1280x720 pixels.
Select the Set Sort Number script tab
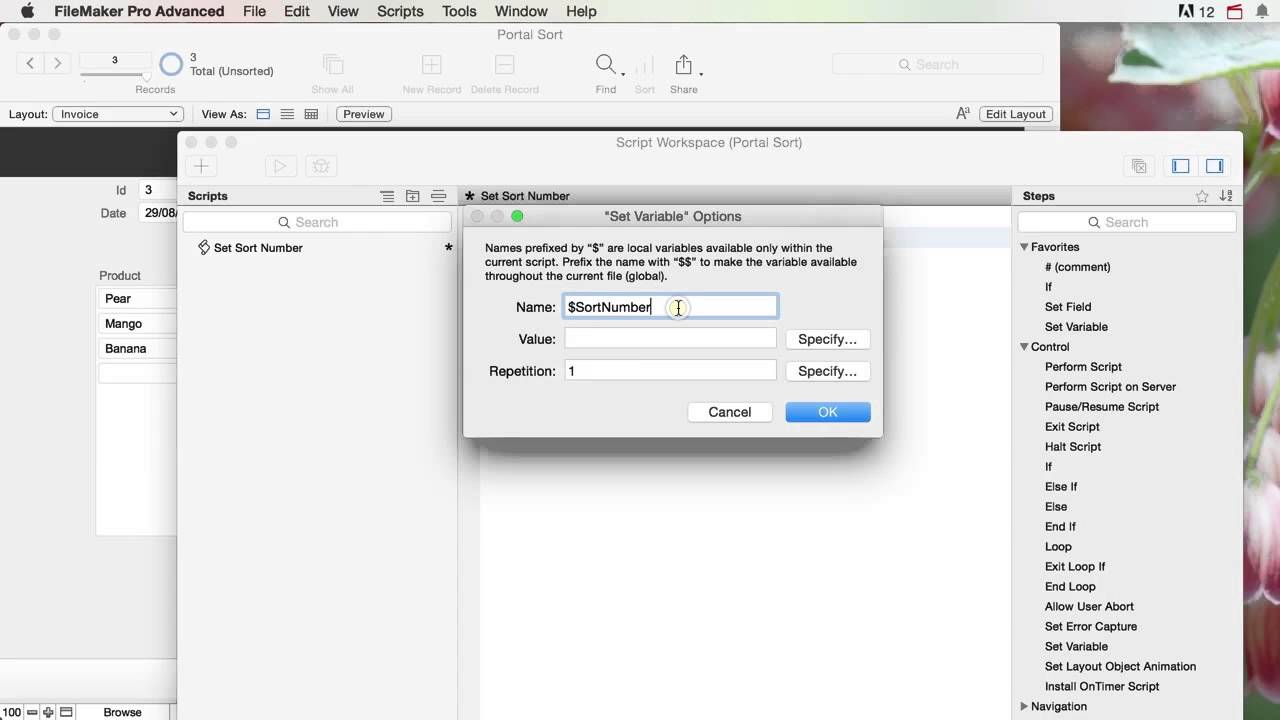pos(525,196)
